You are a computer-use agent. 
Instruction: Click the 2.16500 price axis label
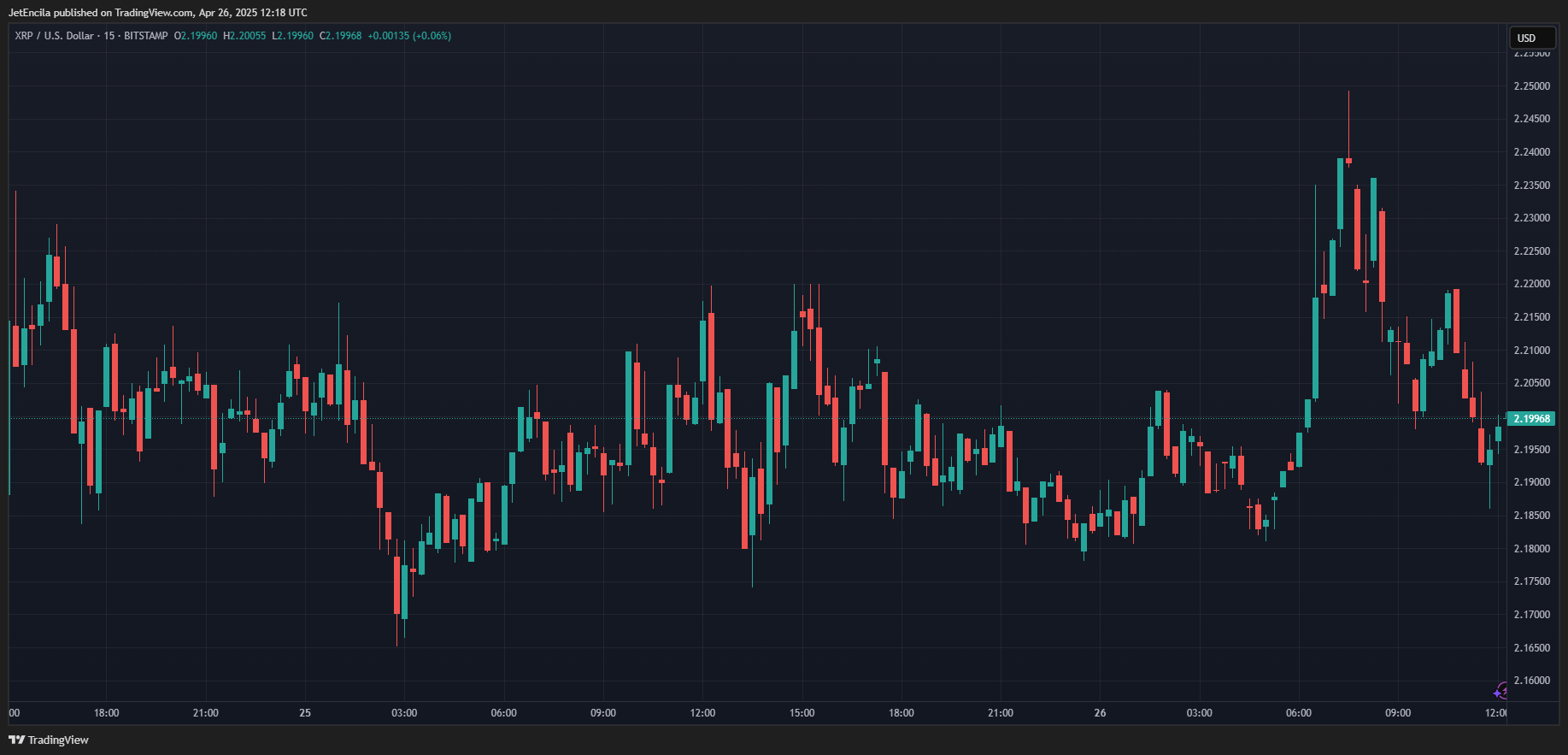pyautogui.click(x=1531, y=648)
